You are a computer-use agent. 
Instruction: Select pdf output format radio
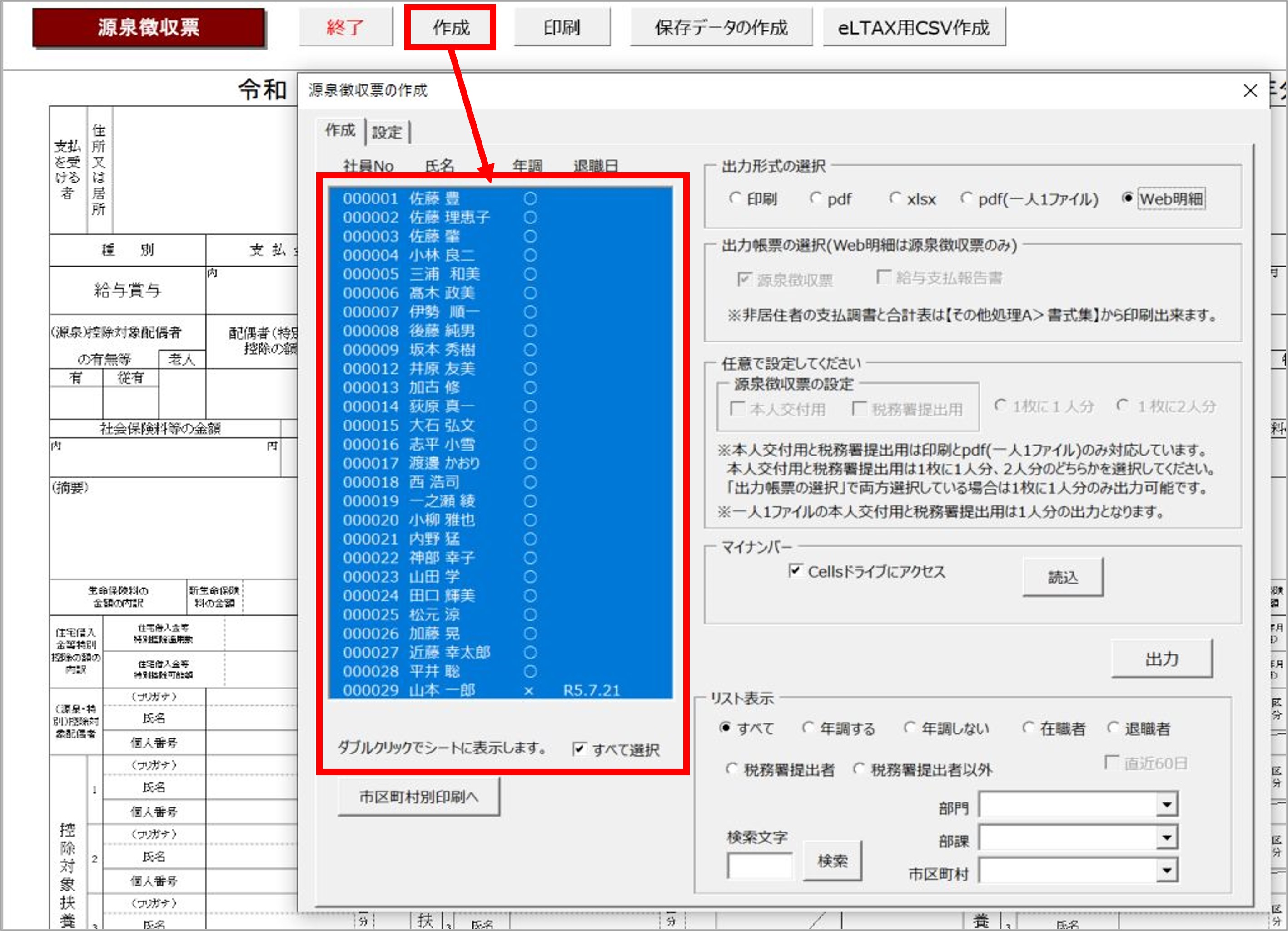pos(816,198)
